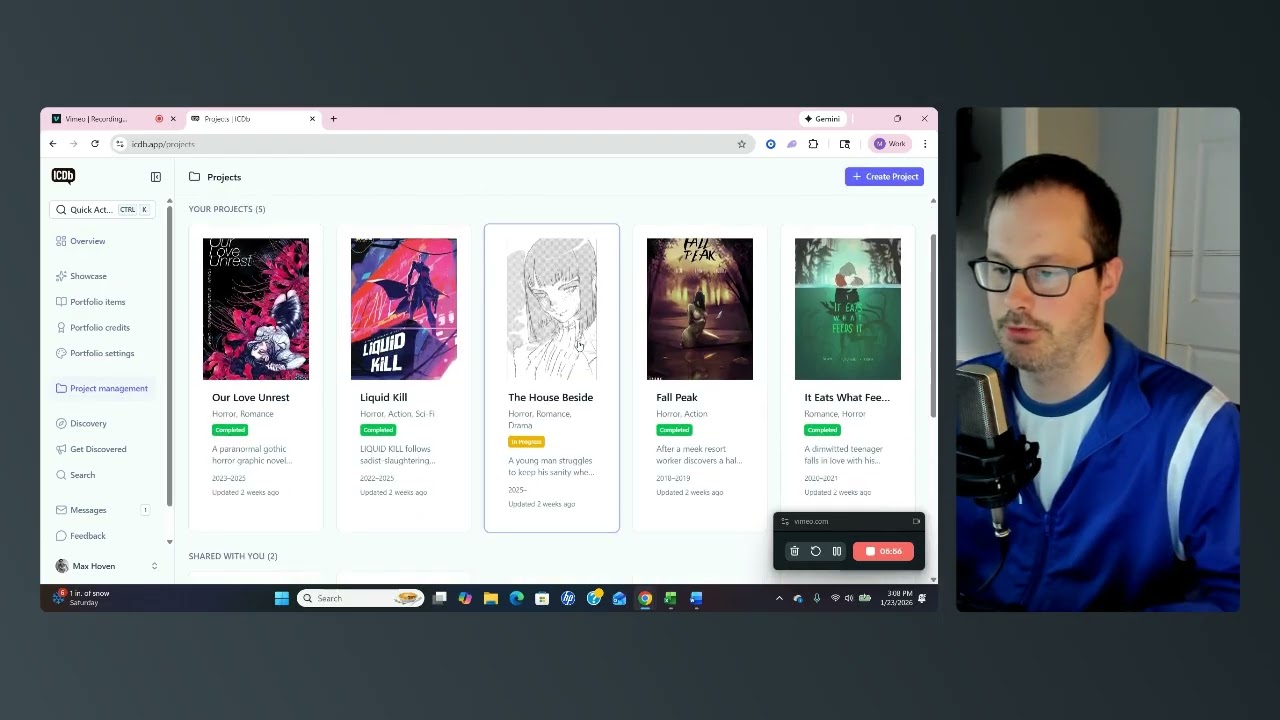Click the page vertical scrollbar

pyautogui.click(x=933, y=327)
